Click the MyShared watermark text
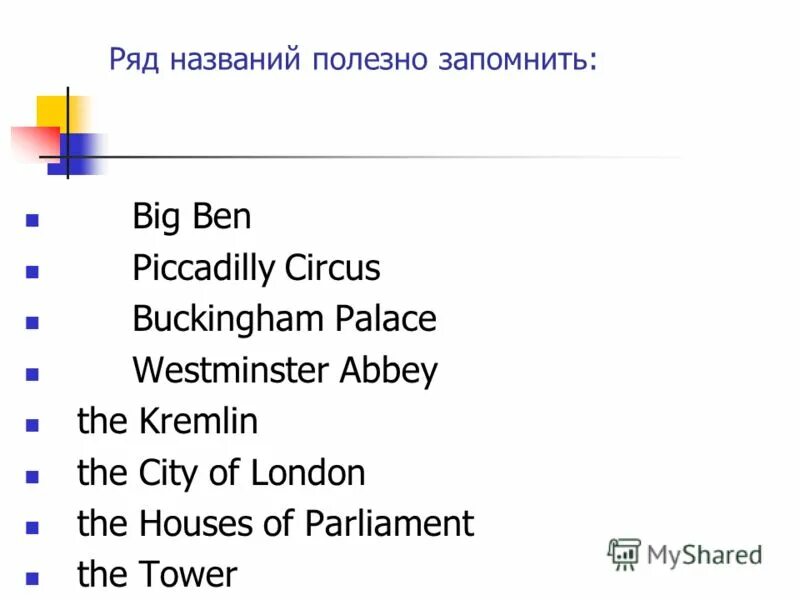The width and height of the screenshot is (800, 600). [704, 555]
